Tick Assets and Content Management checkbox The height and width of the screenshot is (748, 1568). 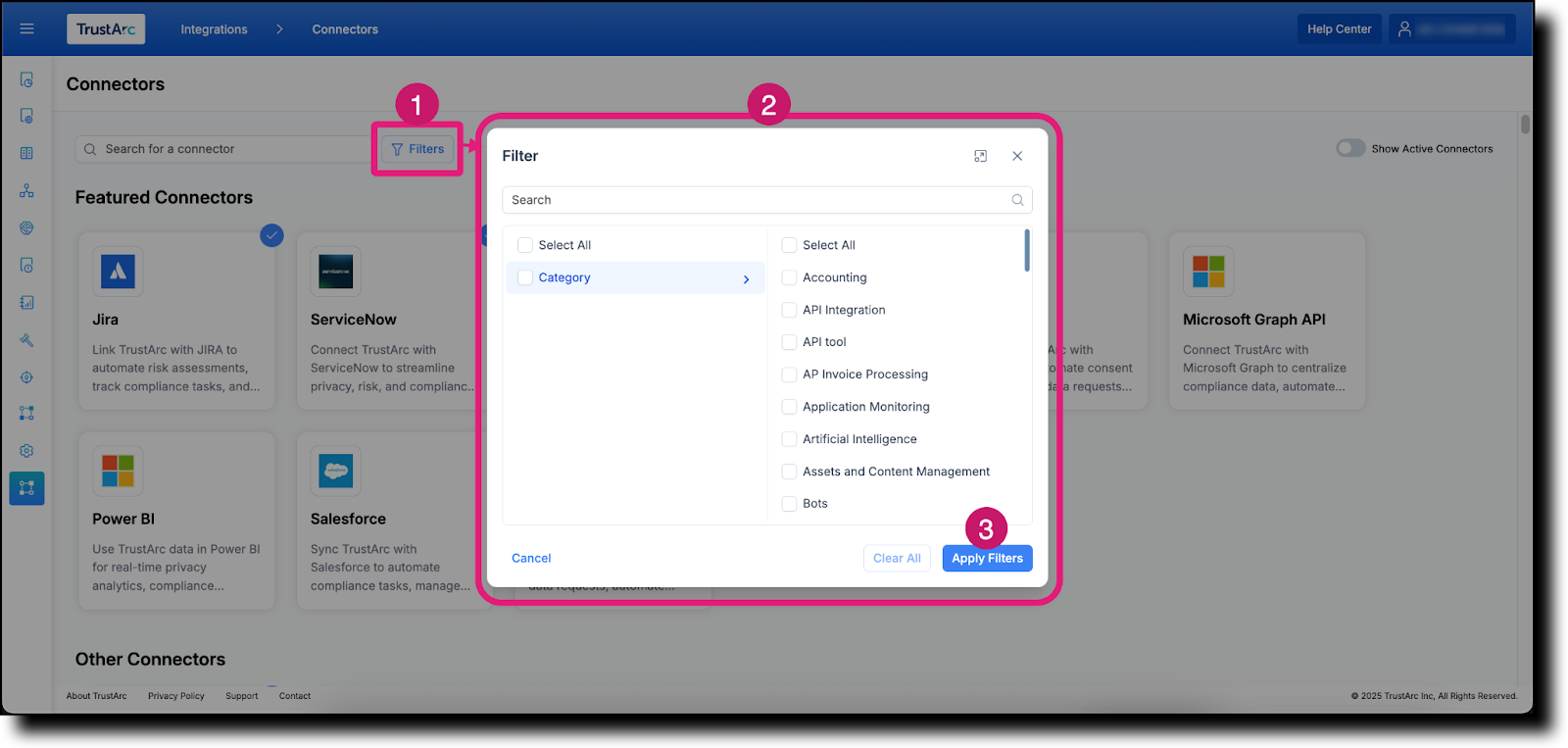pyautogui.click(x=789, y=472)
